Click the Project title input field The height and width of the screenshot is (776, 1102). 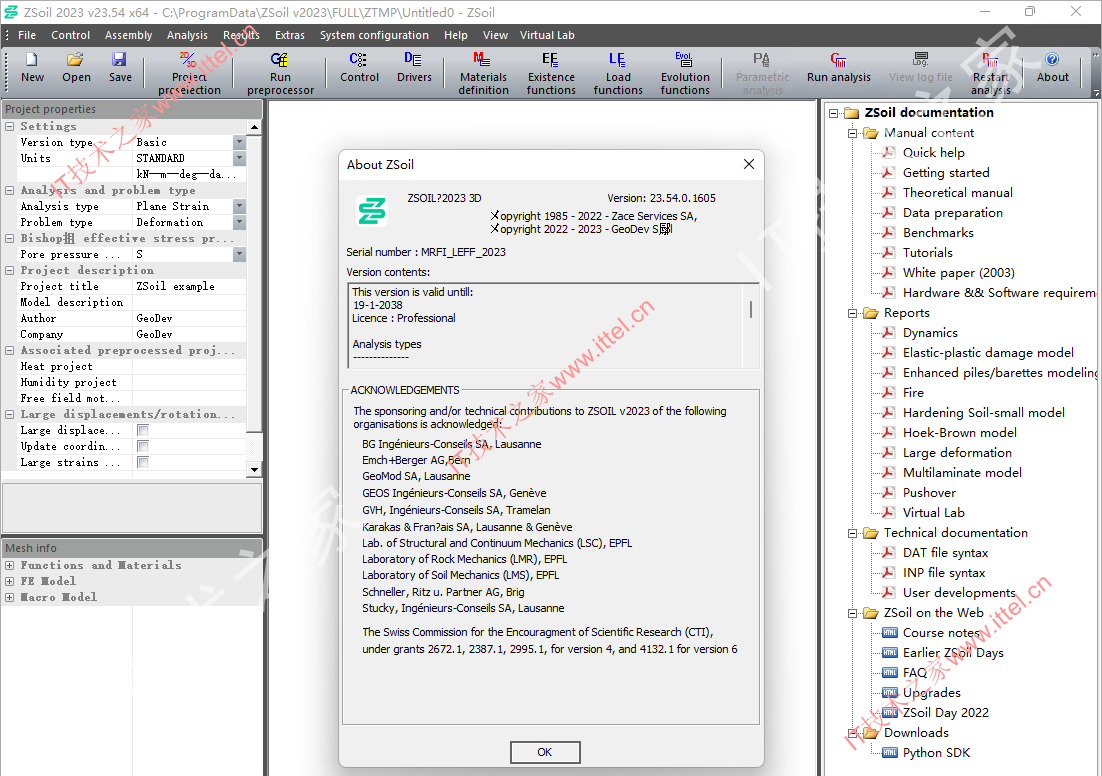[188, 287]
